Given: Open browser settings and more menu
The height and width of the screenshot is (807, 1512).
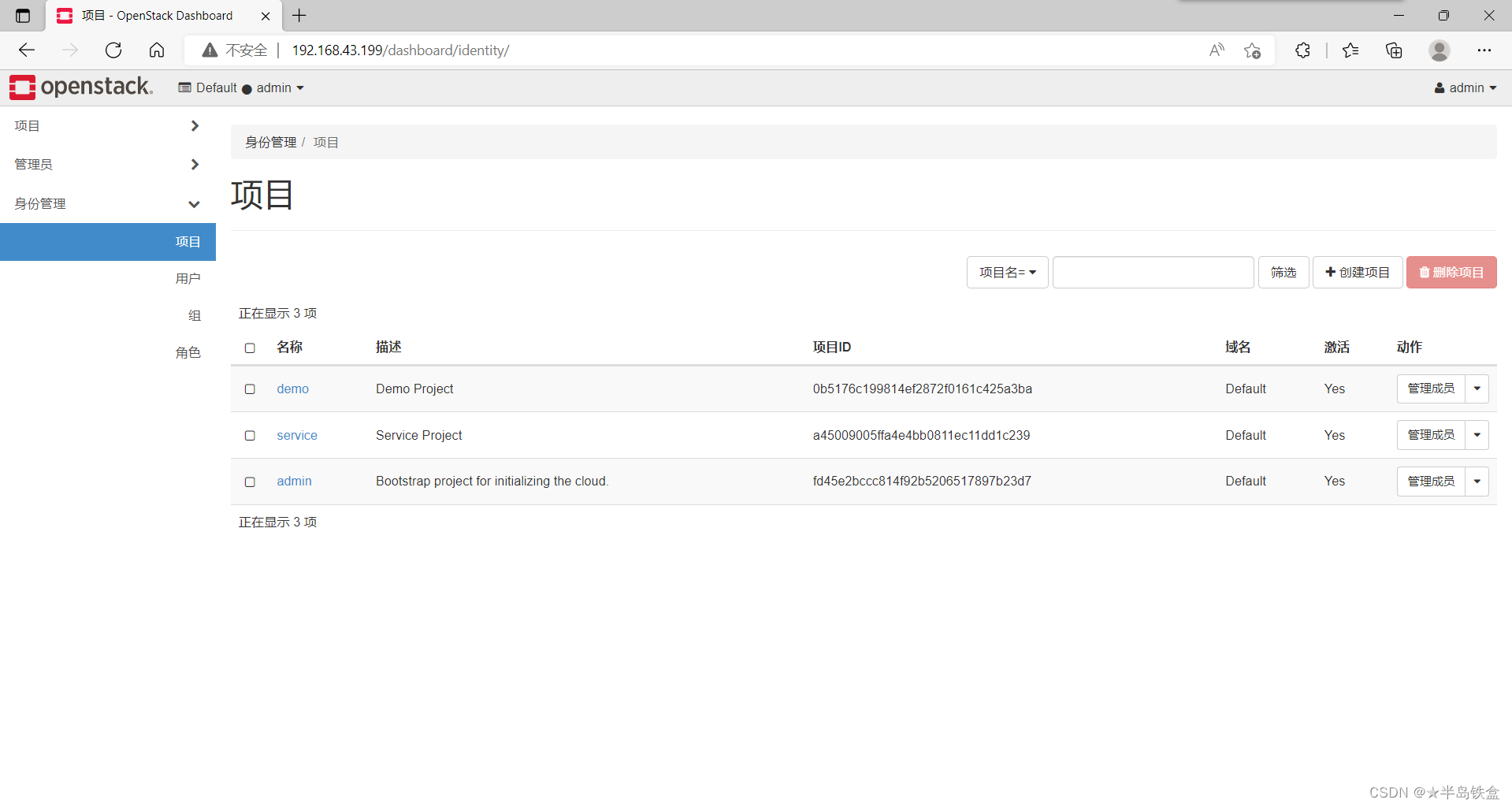Looking at the screenshot, I should [x=1484, y=50].
